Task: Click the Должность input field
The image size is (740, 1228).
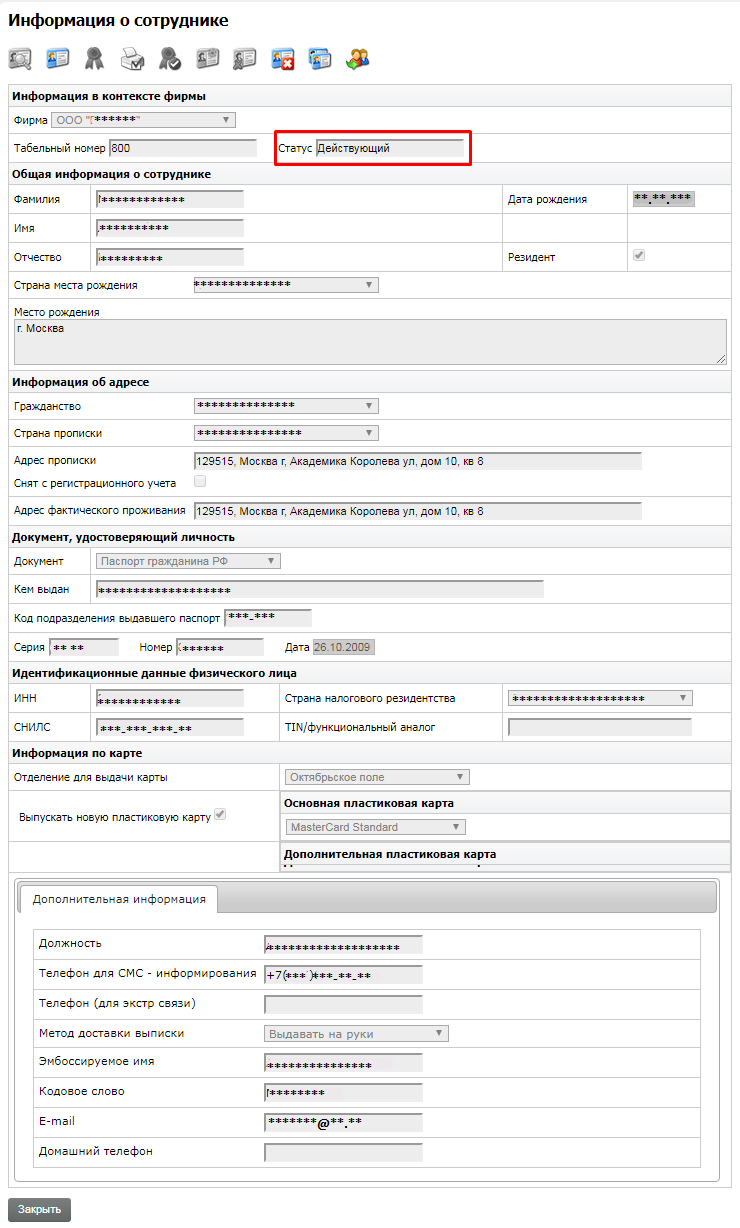Action: pos(343,945)
